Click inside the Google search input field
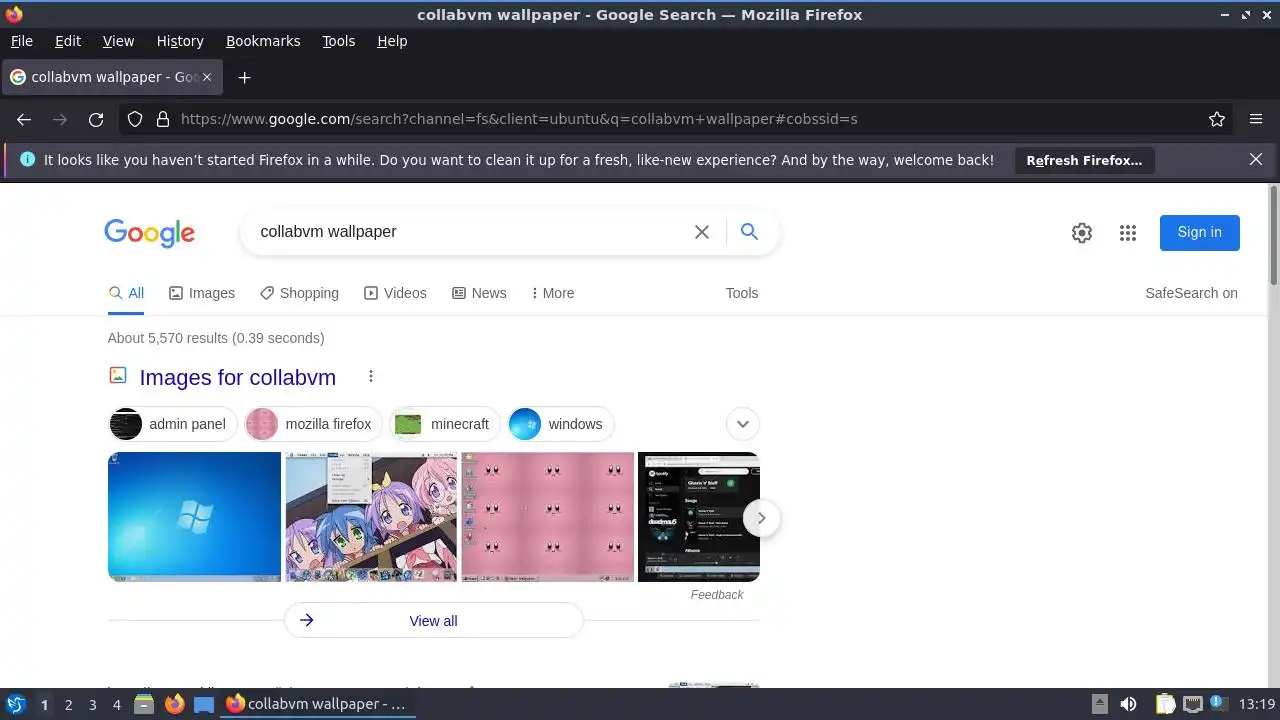The image size is (1280, 720). pyautogui.click(x=470, y=232)
